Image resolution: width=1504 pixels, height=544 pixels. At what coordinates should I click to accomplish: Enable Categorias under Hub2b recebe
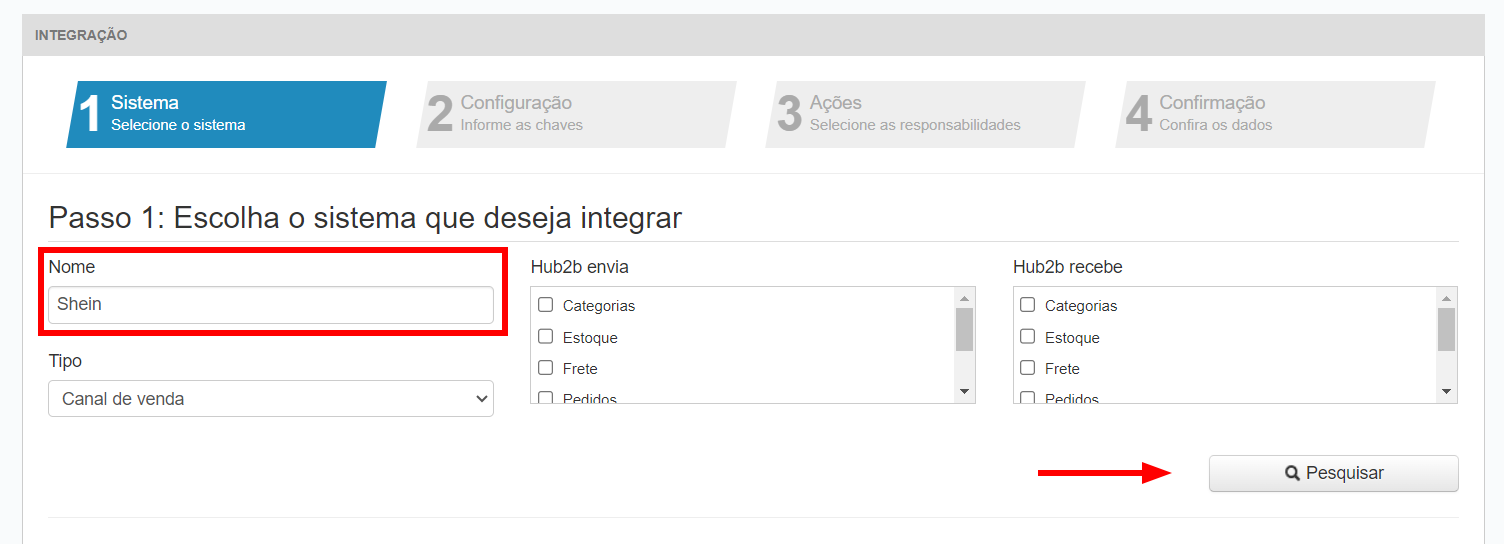pos(1027,305)
